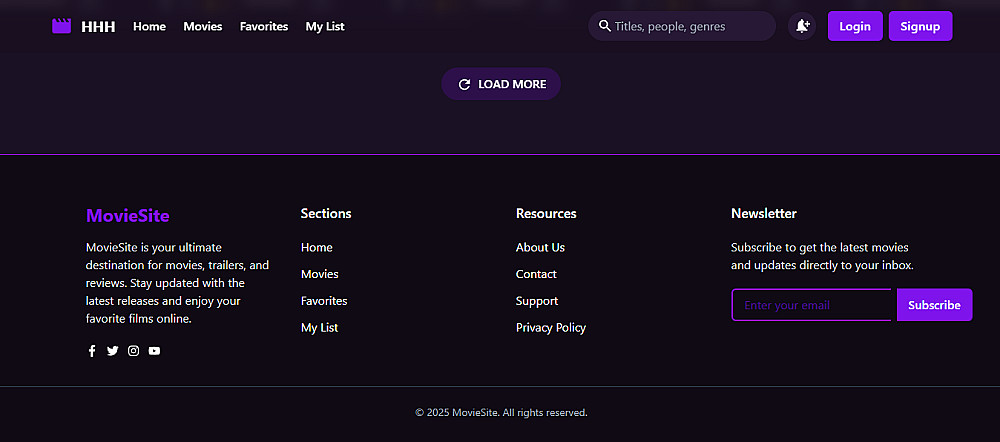
Task: Focus the newsletter email input field
Action: (x=812, y=305)
